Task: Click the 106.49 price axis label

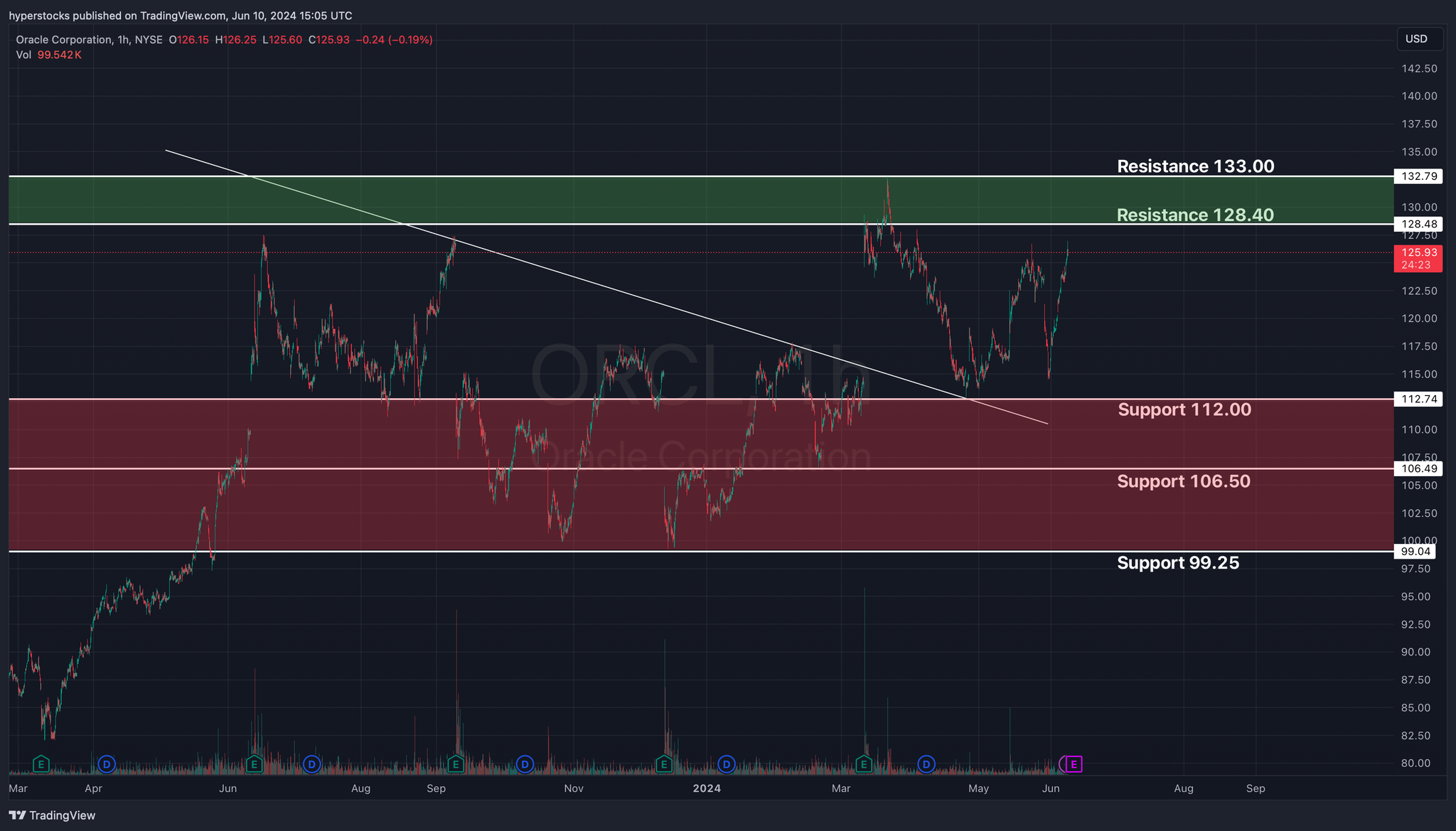Action: coord(1418,468)
